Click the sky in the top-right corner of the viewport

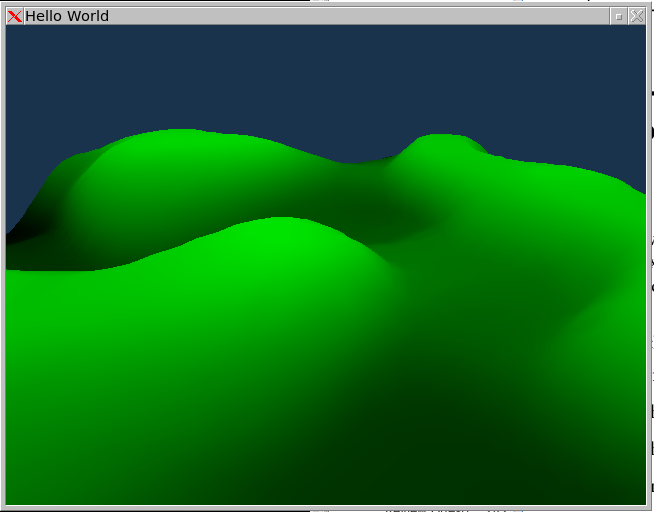(x=620, y=45)
